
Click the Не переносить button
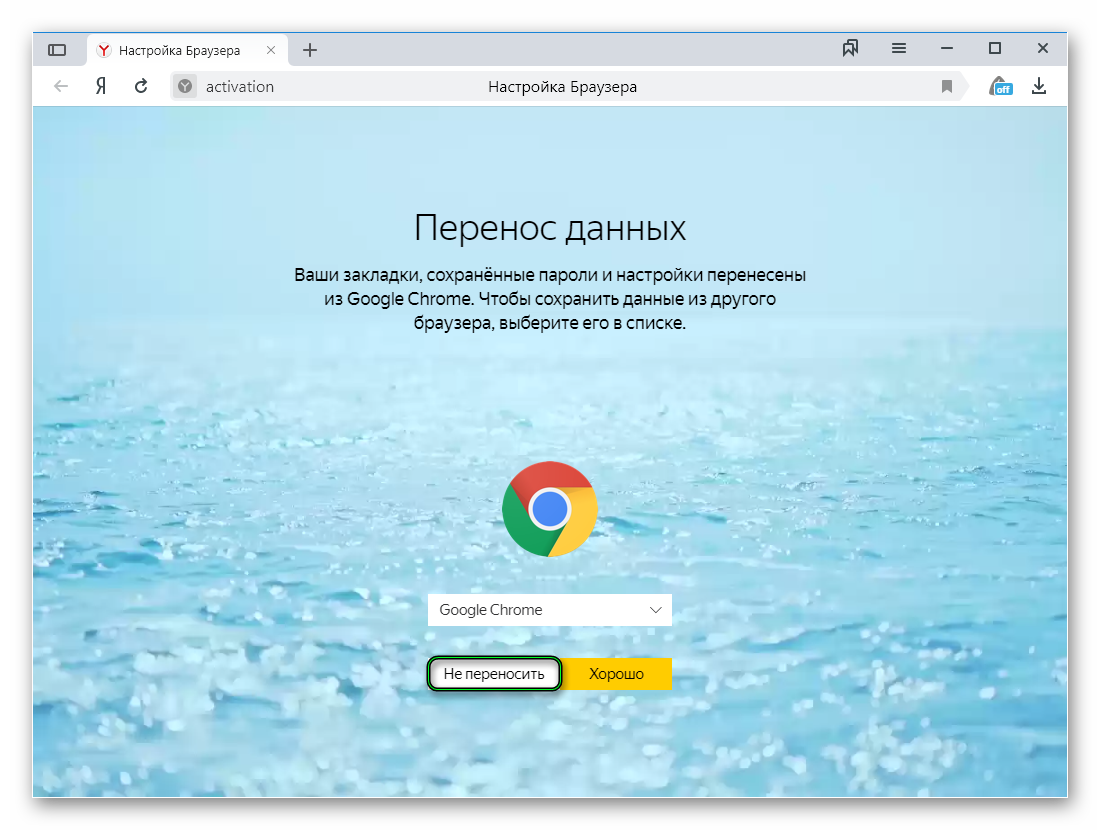[x=494, y=674]
